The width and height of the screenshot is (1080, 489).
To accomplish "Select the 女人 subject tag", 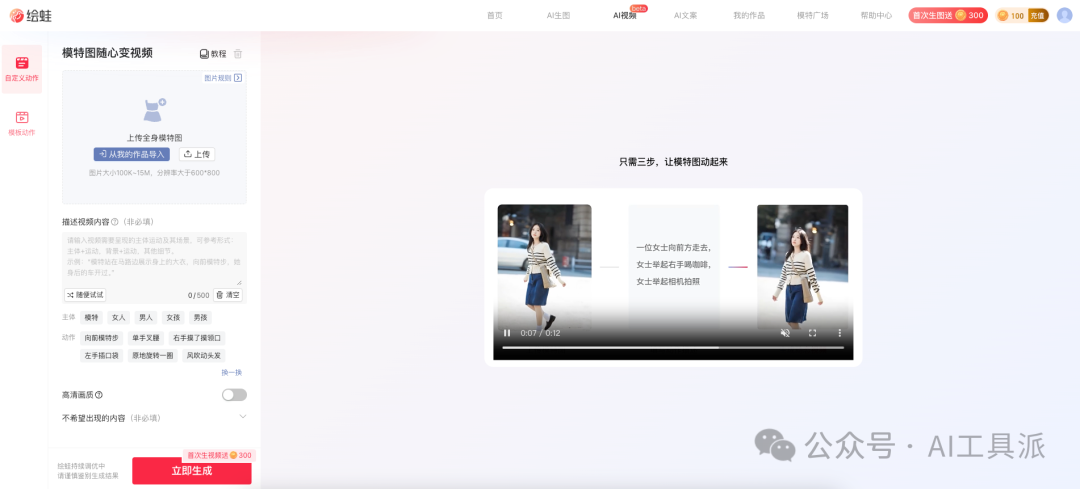I will click(x=118, y=318).
